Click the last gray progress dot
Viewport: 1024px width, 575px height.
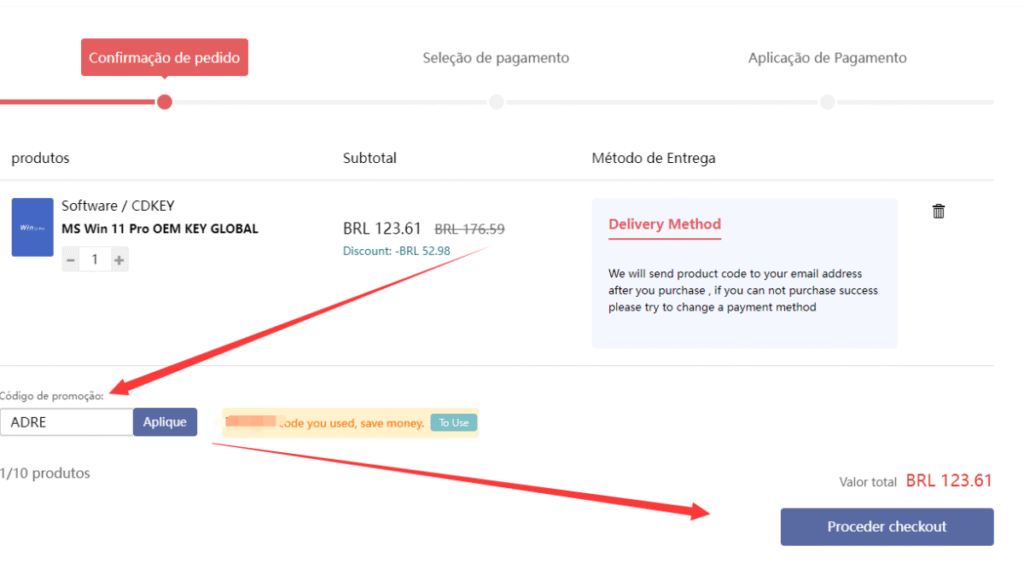[827, 102]
